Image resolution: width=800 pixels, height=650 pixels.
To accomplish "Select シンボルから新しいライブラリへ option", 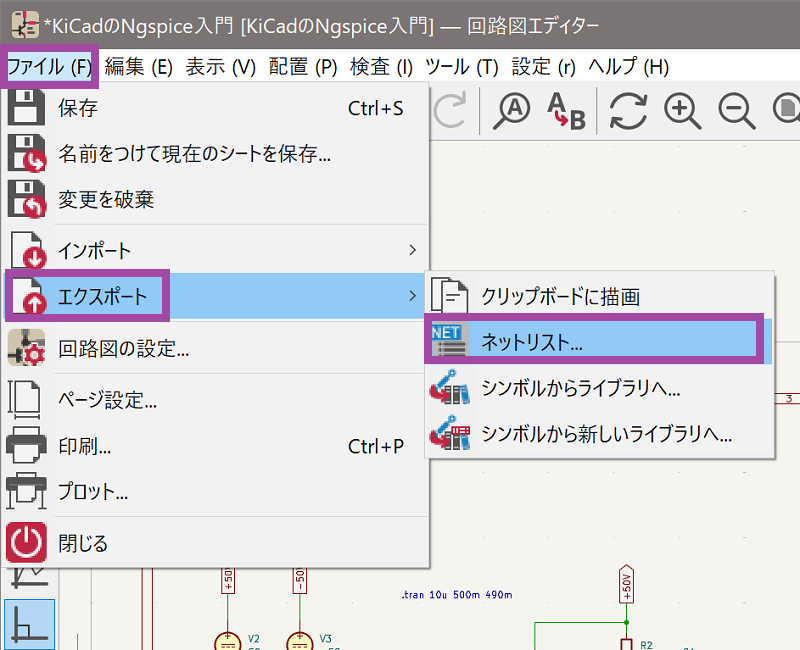I will (x=600, y=433).
